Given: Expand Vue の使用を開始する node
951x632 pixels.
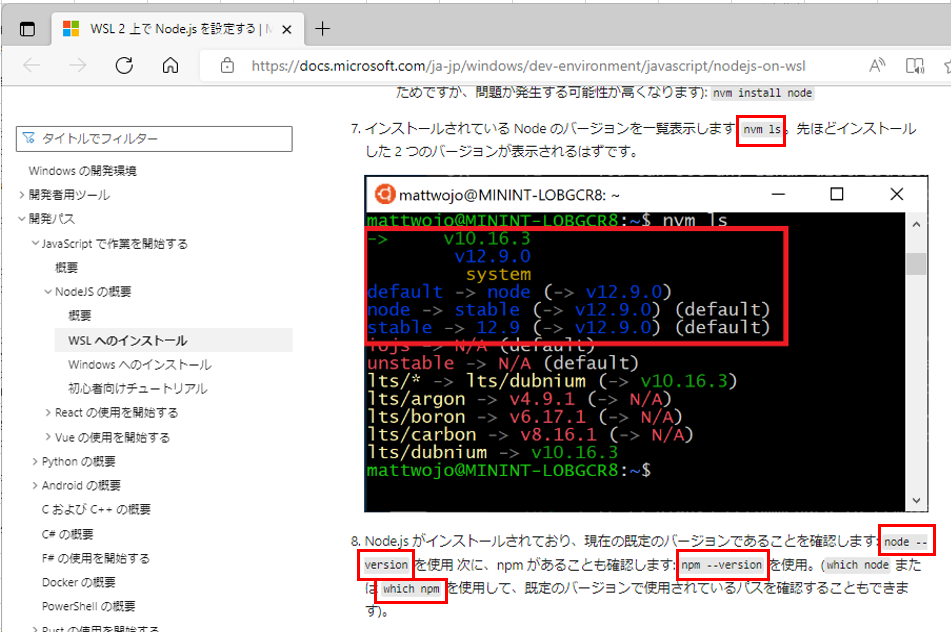Looking at the screenshot, I should 48,437.
